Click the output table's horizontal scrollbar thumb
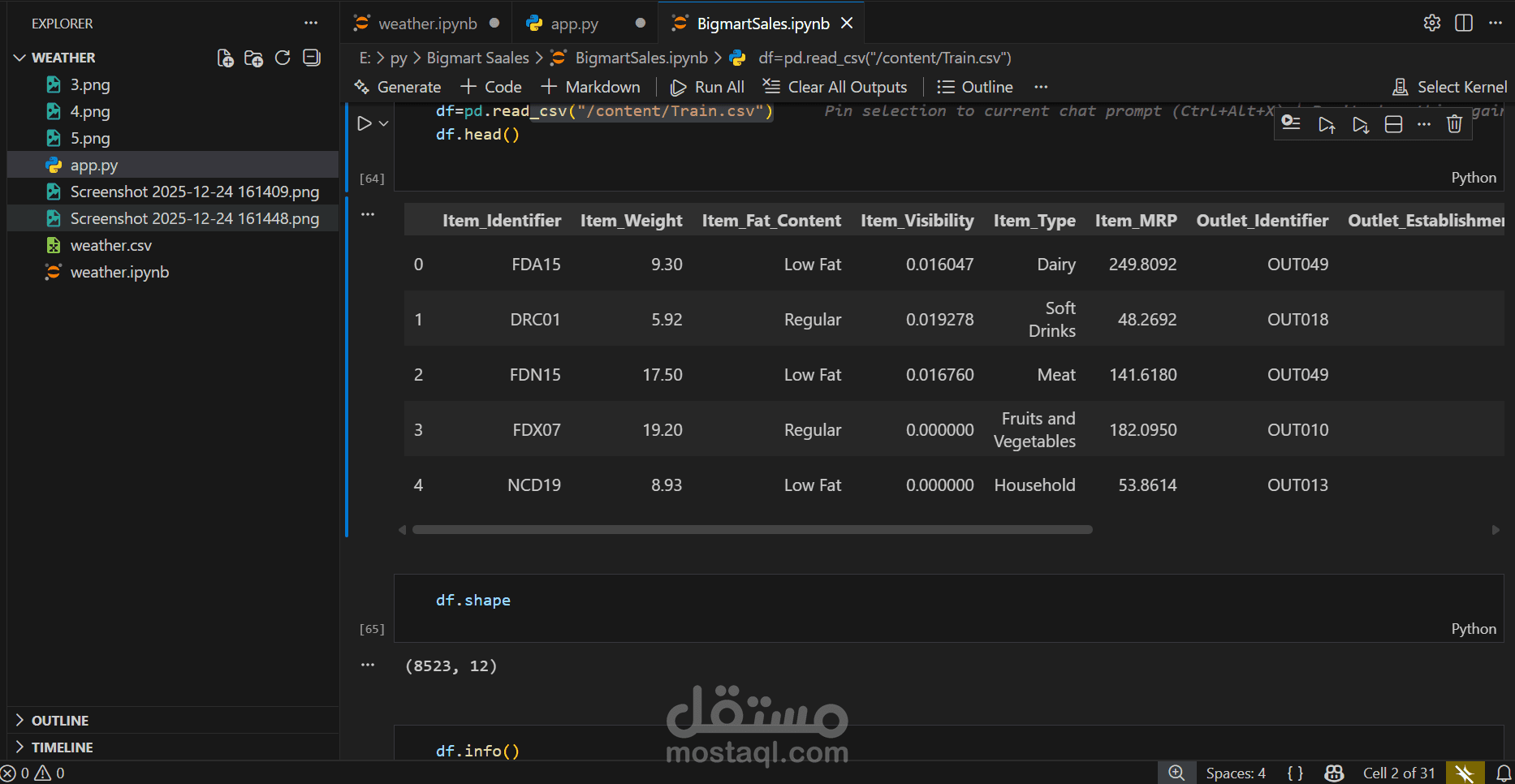This screenshot has height=784, width=1515. (x=753, y=529)
